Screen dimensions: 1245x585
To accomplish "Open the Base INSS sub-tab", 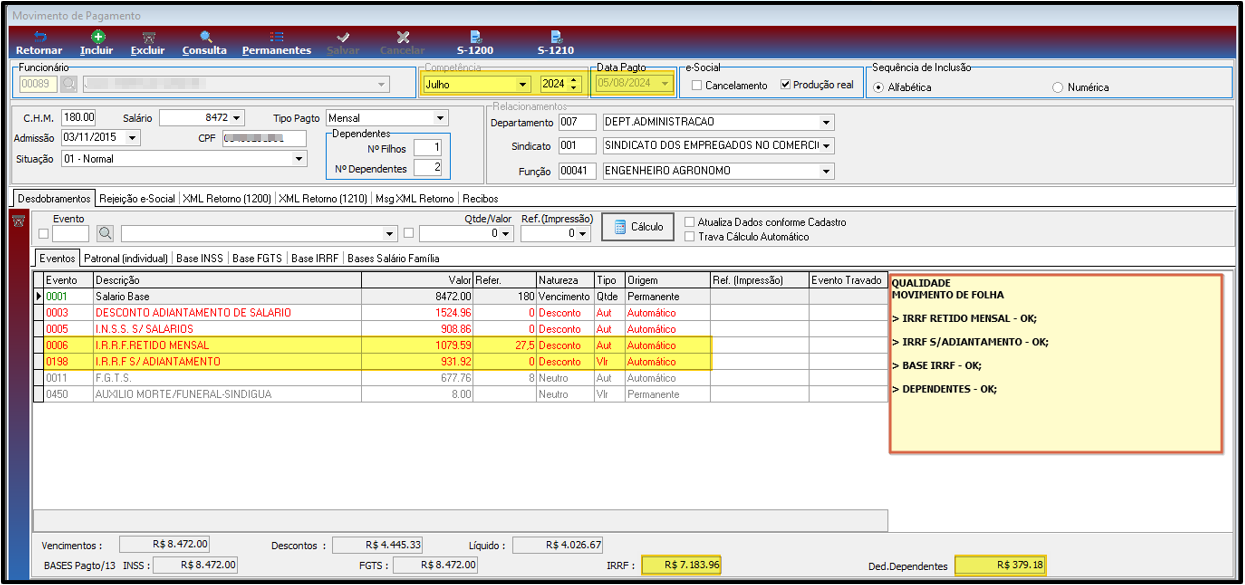I will (201, 258).
